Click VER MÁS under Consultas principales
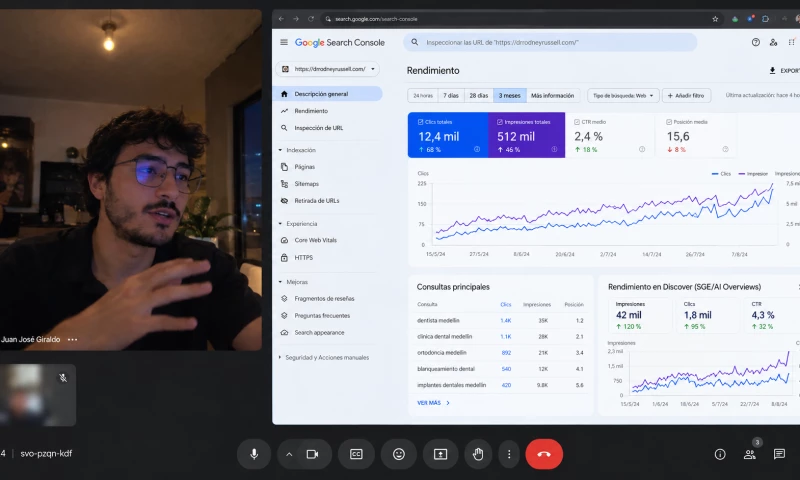 (433, 403)
